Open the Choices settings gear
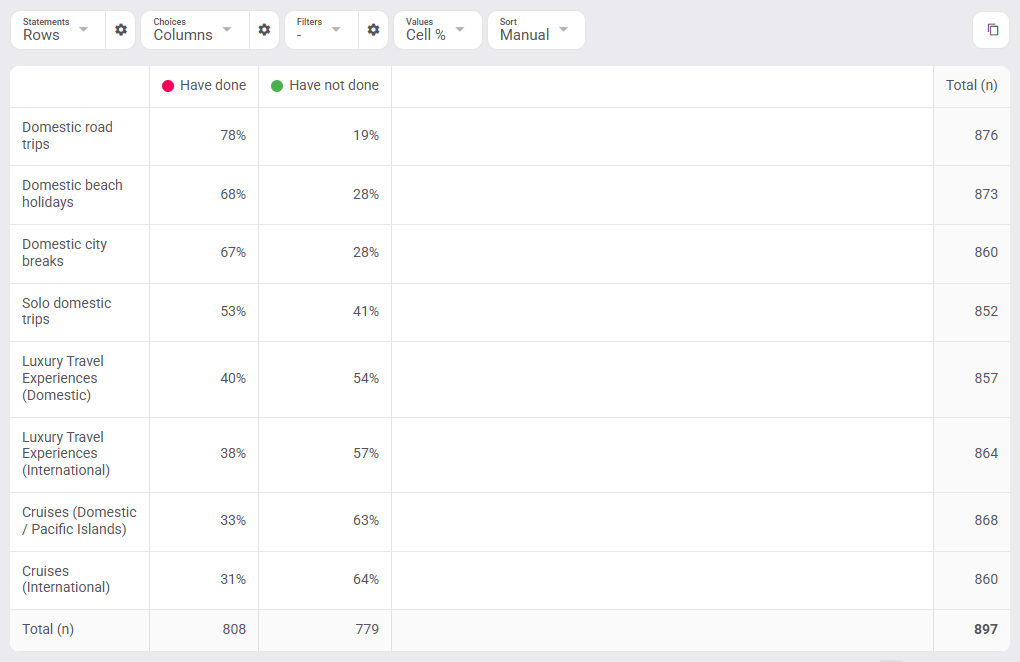This screenshot has width=1020, height=662. (264, 30)
